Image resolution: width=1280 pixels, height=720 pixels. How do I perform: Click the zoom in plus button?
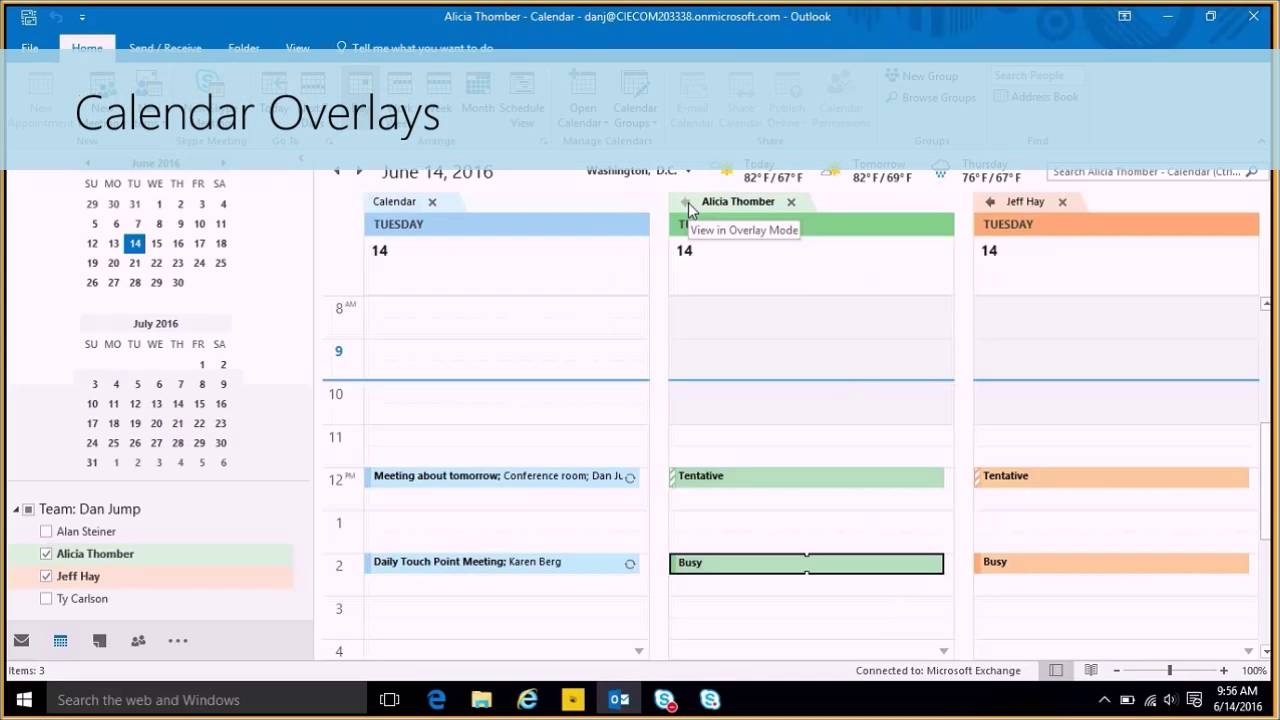(1223, 670)
